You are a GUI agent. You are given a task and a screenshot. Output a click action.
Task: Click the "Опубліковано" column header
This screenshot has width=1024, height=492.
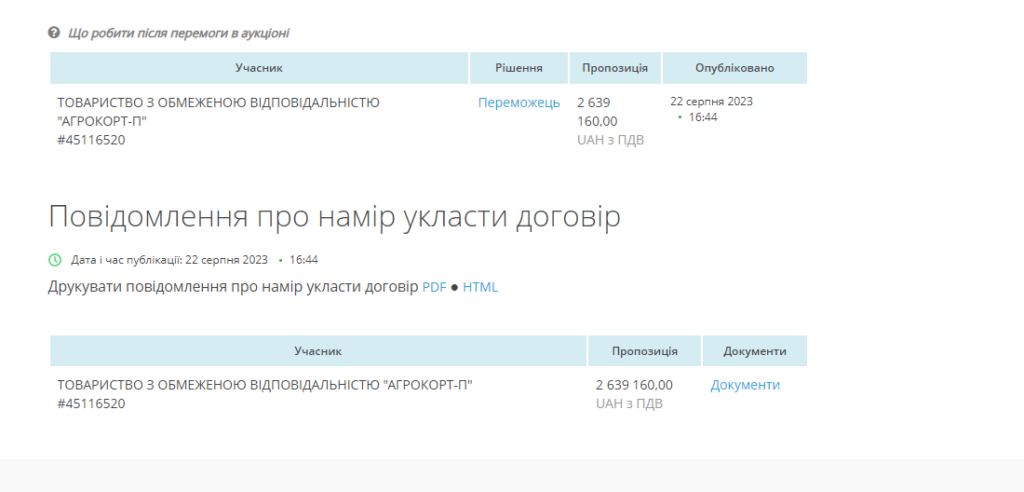(x=734, y=68)
